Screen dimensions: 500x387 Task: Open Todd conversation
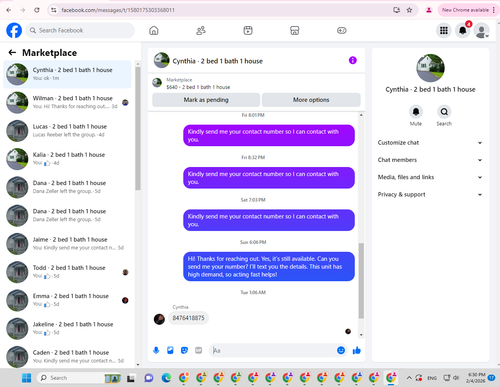pos(68,272)
